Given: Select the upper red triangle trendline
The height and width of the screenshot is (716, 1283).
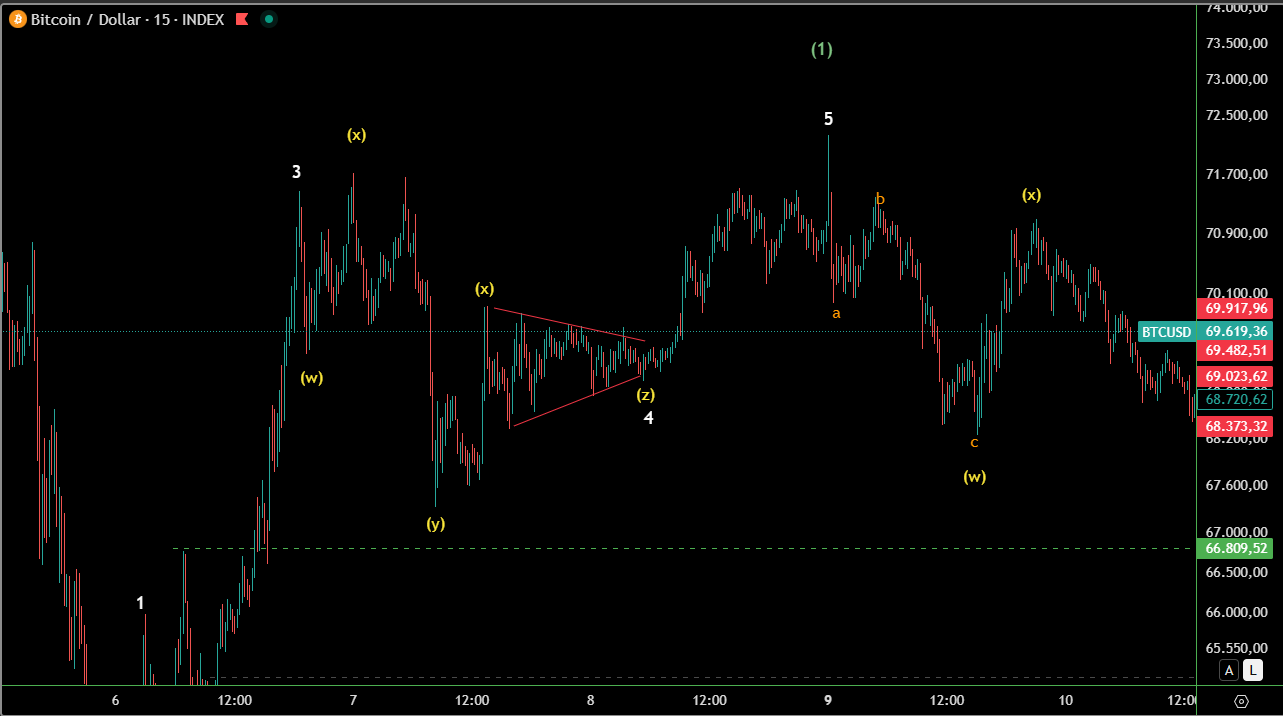Looking at the screenshot, I should pos(570,324).
